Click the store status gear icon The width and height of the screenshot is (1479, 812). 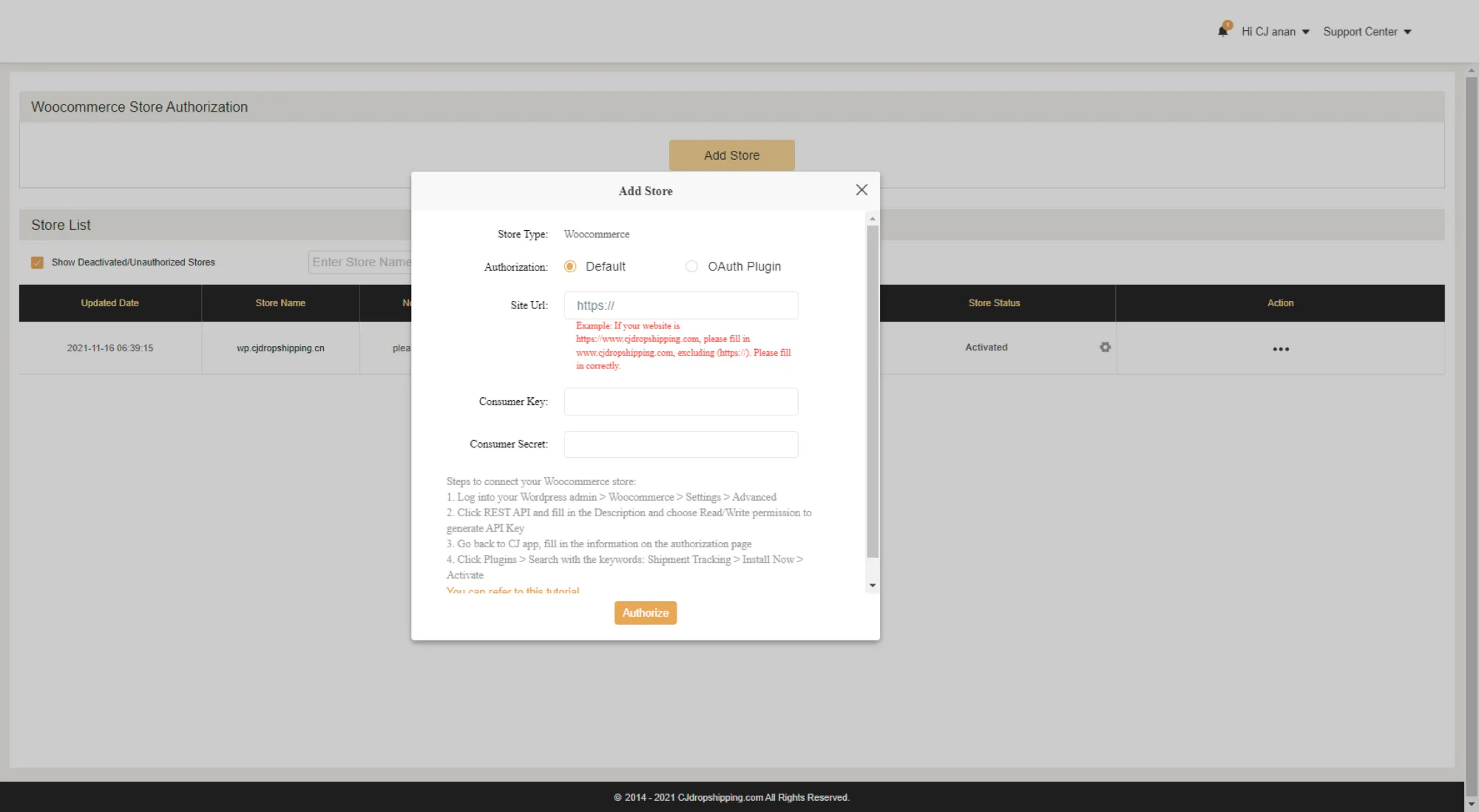tap(1105, 347)
